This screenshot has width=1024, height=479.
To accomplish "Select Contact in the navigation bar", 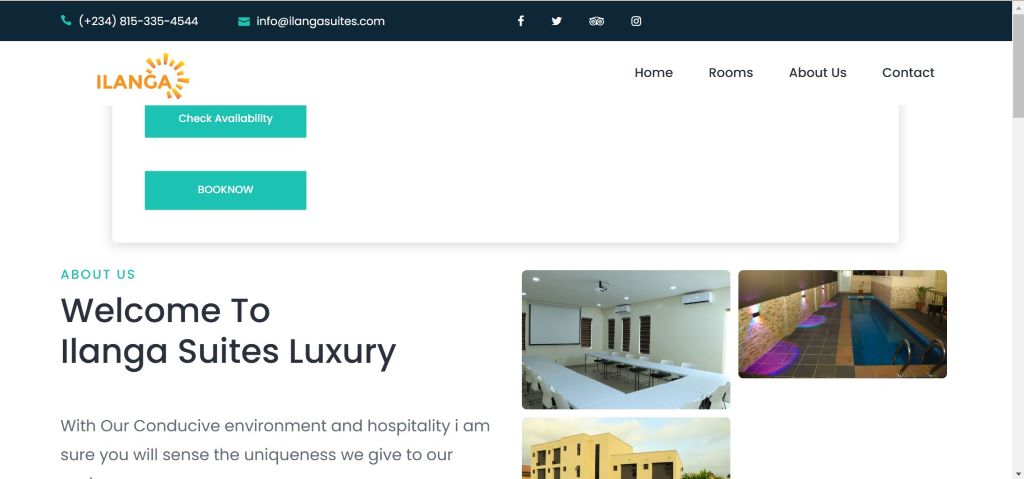I will coord(908,73).
